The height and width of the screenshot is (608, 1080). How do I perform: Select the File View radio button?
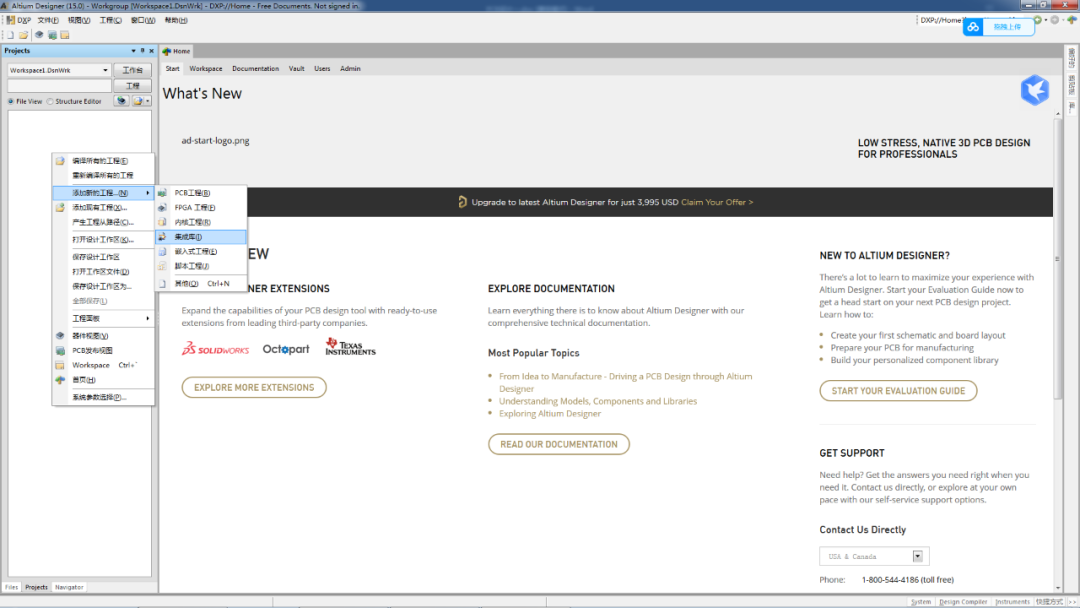[x=10, y=101]
